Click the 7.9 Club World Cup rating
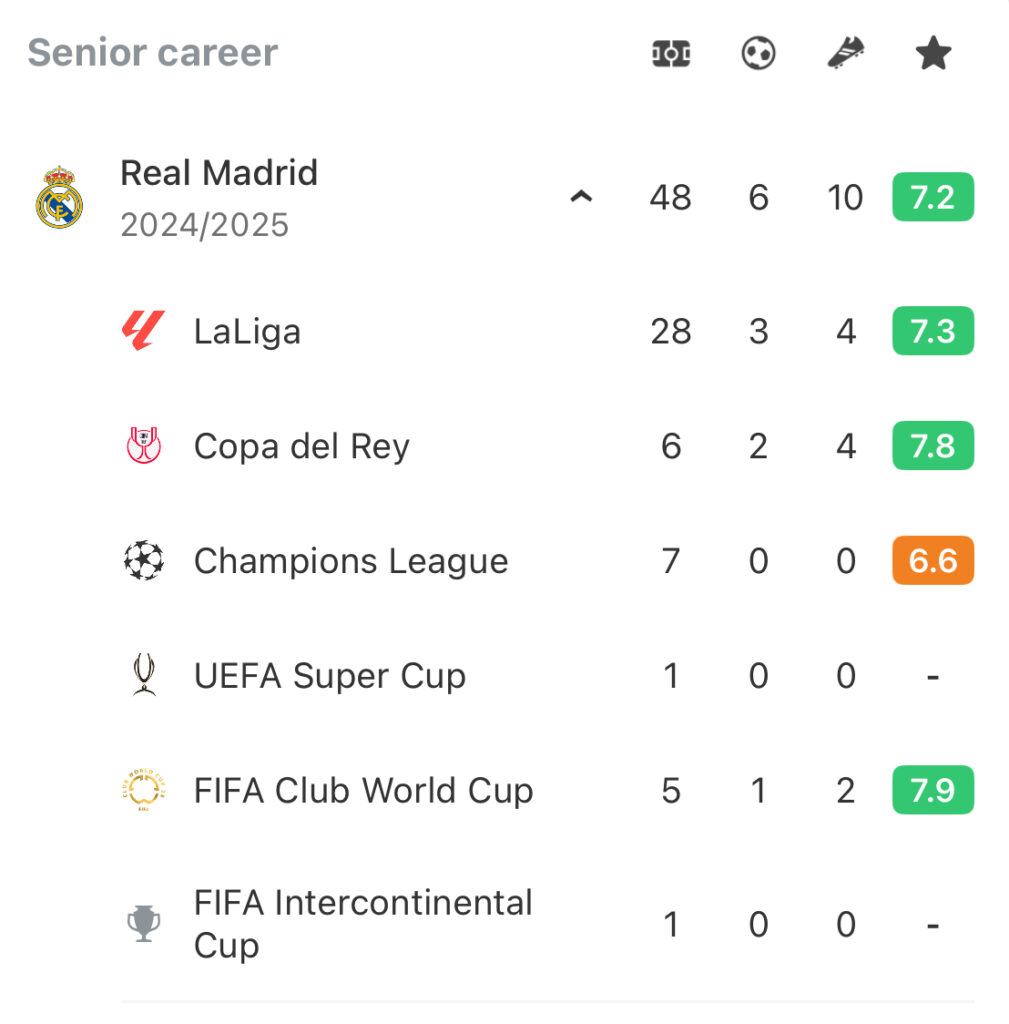This screenshot has height=1024, width=1009. [x=933, y=790]
